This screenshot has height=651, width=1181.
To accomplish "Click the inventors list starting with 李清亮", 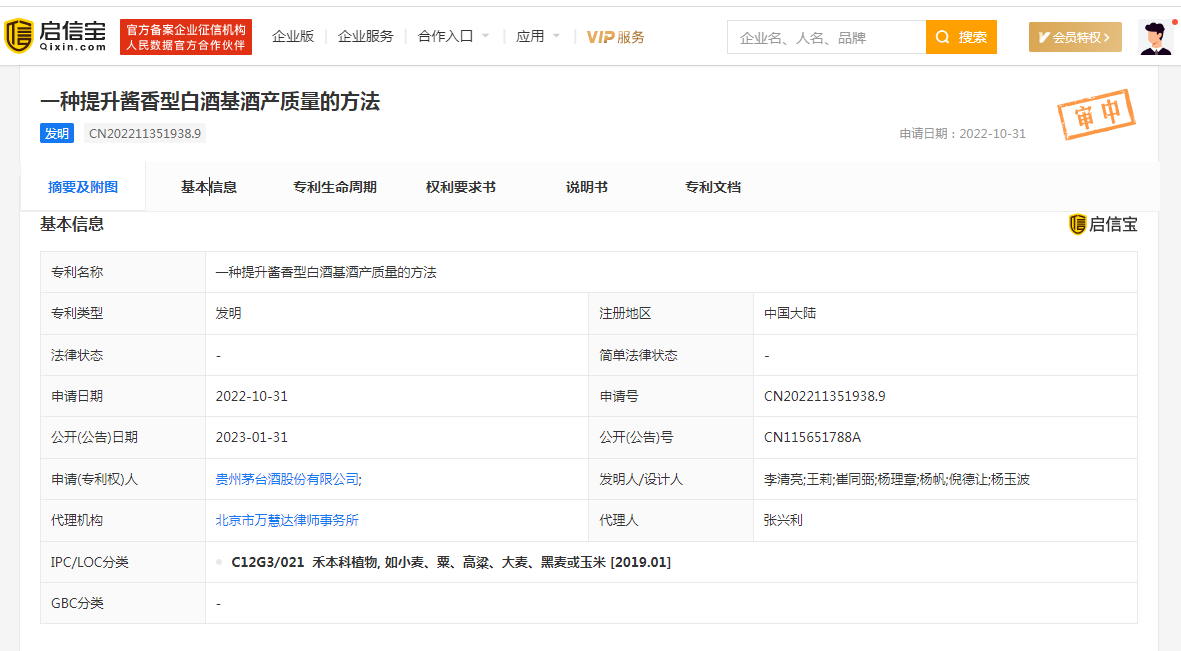I will (896, 479).
